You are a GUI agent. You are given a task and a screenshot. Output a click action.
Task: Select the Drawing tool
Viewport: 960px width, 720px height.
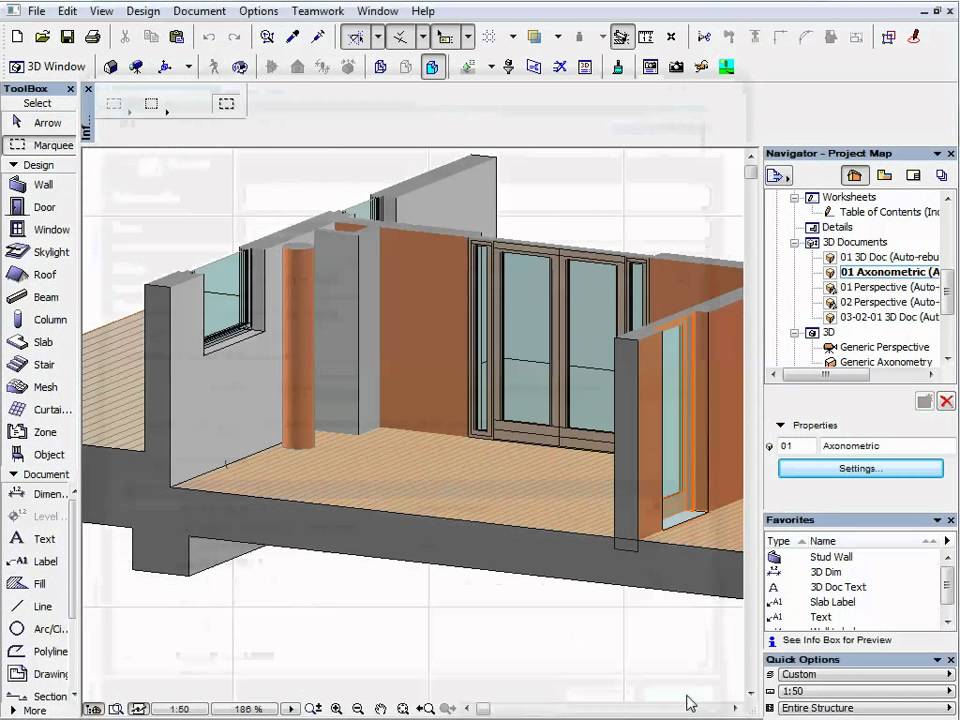pyautogui.click(x=37, y=673)
